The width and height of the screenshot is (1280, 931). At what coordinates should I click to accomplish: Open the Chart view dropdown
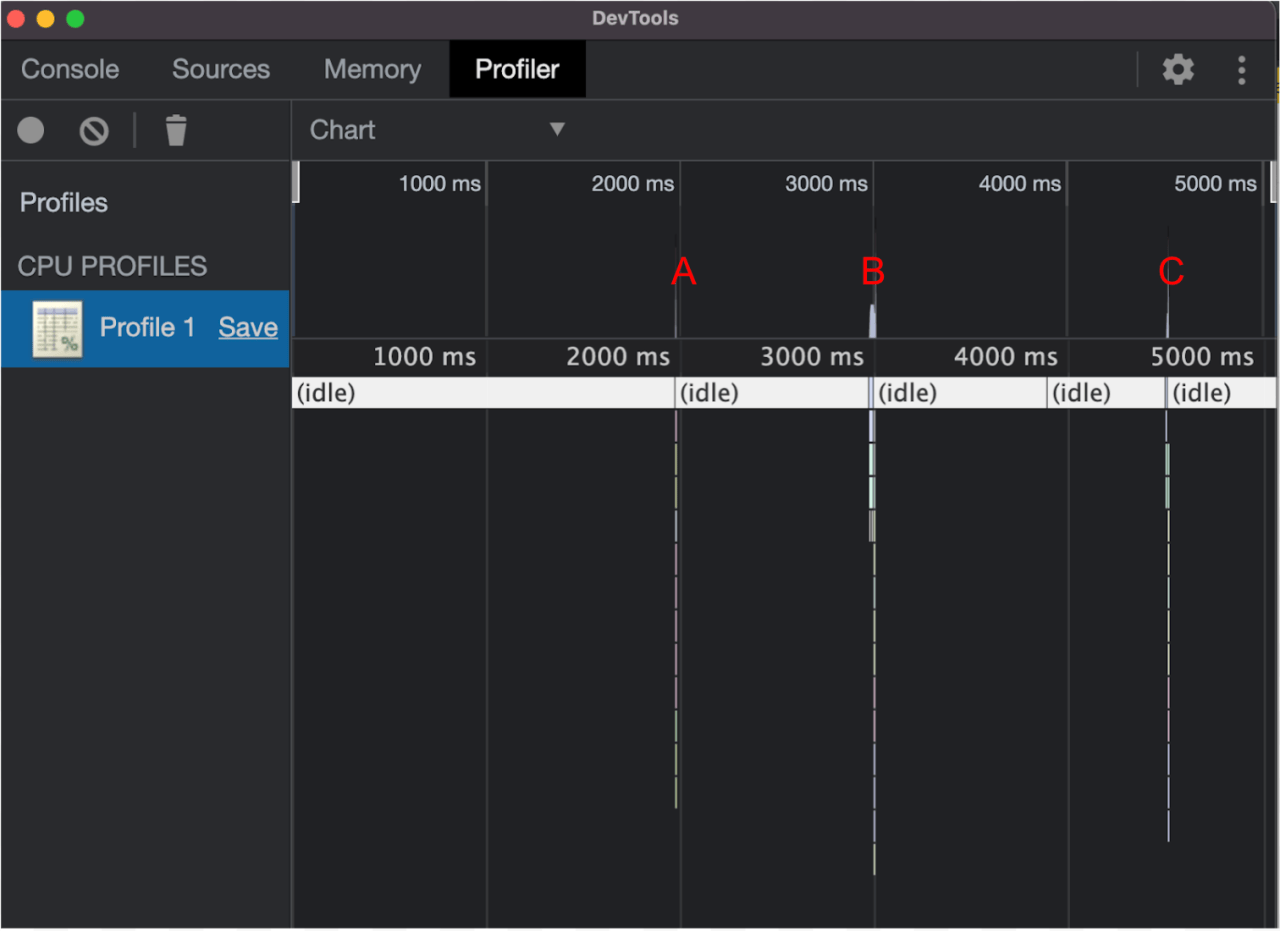coord(438,130)
